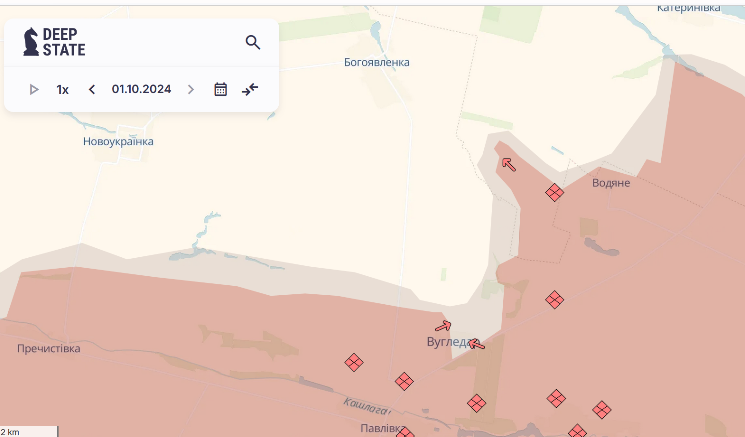745x437 pixels.
Task: Go to the previous date
Action: pos(92,89)
